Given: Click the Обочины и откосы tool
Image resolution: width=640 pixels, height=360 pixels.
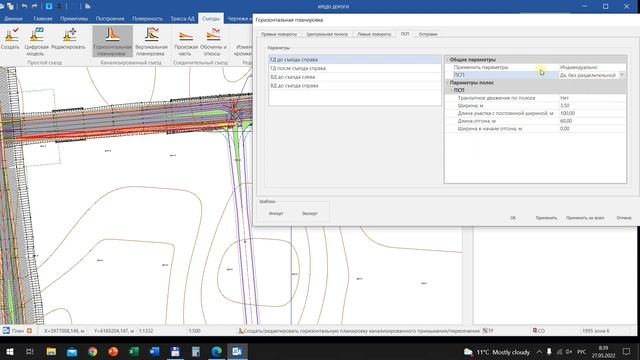Looking at the screenshot, I should click(x=213, y=41).
